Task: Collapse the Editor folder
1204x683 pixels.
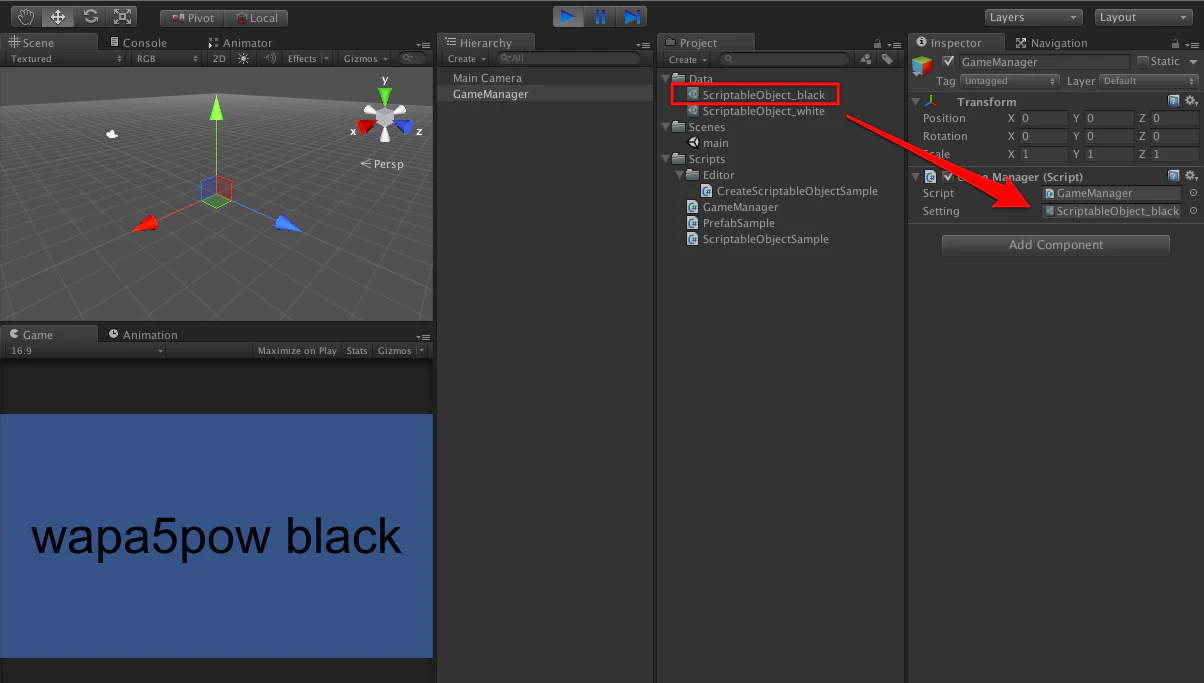Action: (x=680, y=175)
